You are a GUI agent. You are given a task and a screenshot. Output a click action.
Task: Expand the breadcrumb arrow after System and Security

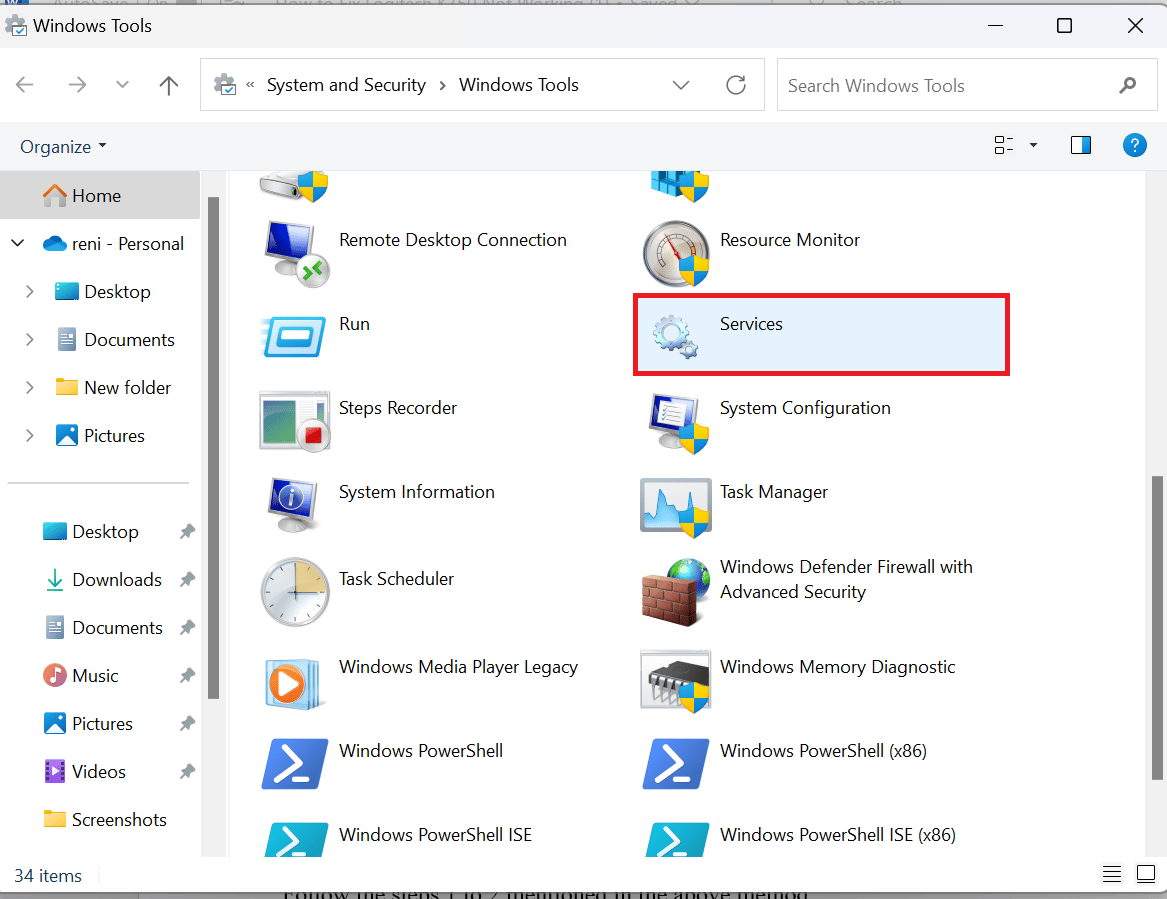click(x=443, y=86)
